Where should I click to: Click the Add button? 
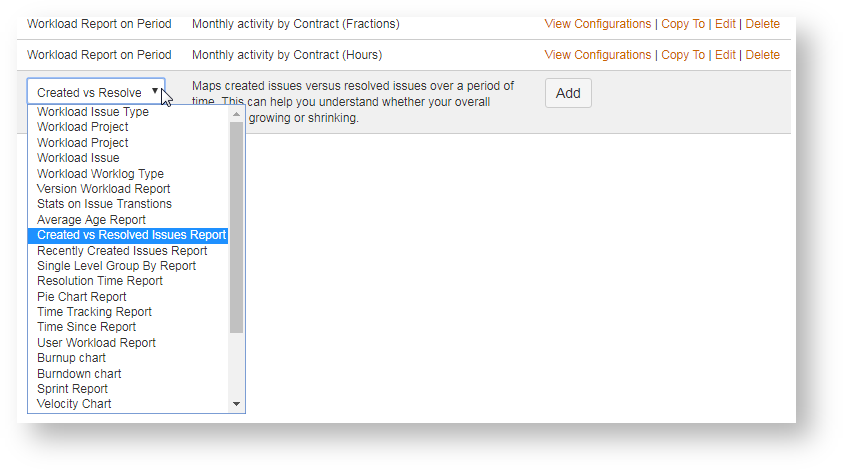(x=568, y=93)
